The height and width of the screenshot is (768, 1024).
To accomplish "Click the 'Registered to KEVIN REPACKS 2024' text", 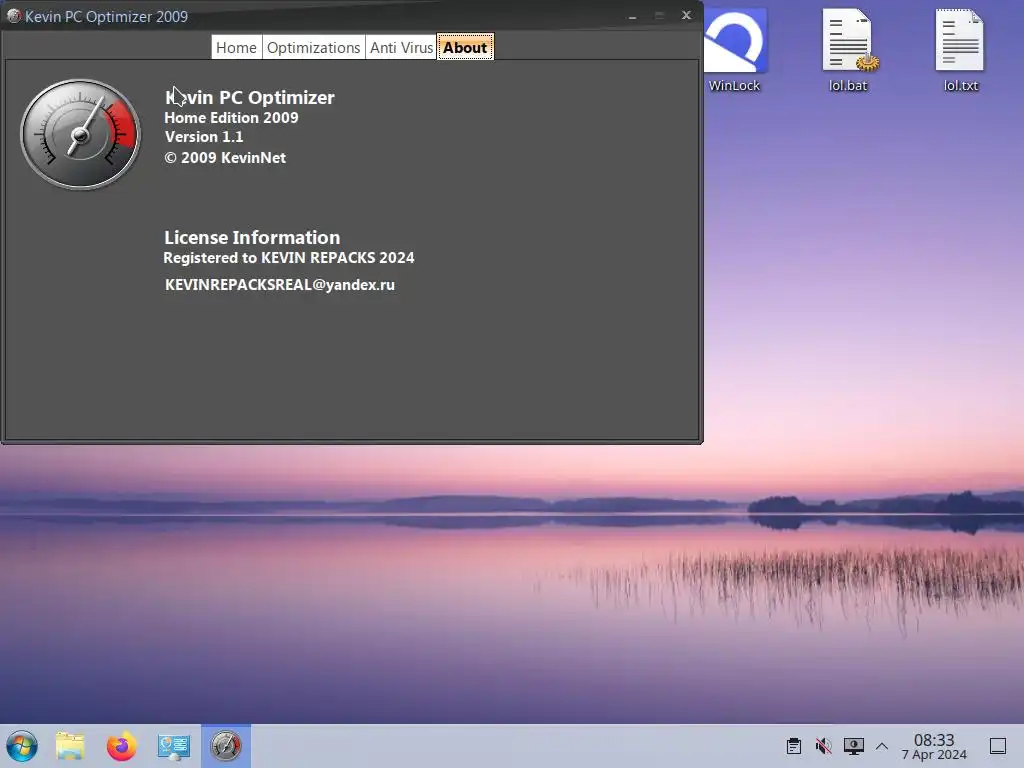I will [x=289, y=257].
